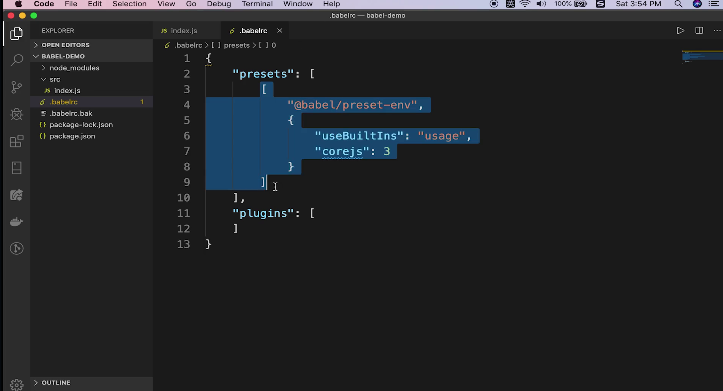
Task: Click the volume icon in menu bar
Action: [x=541, y=4]
